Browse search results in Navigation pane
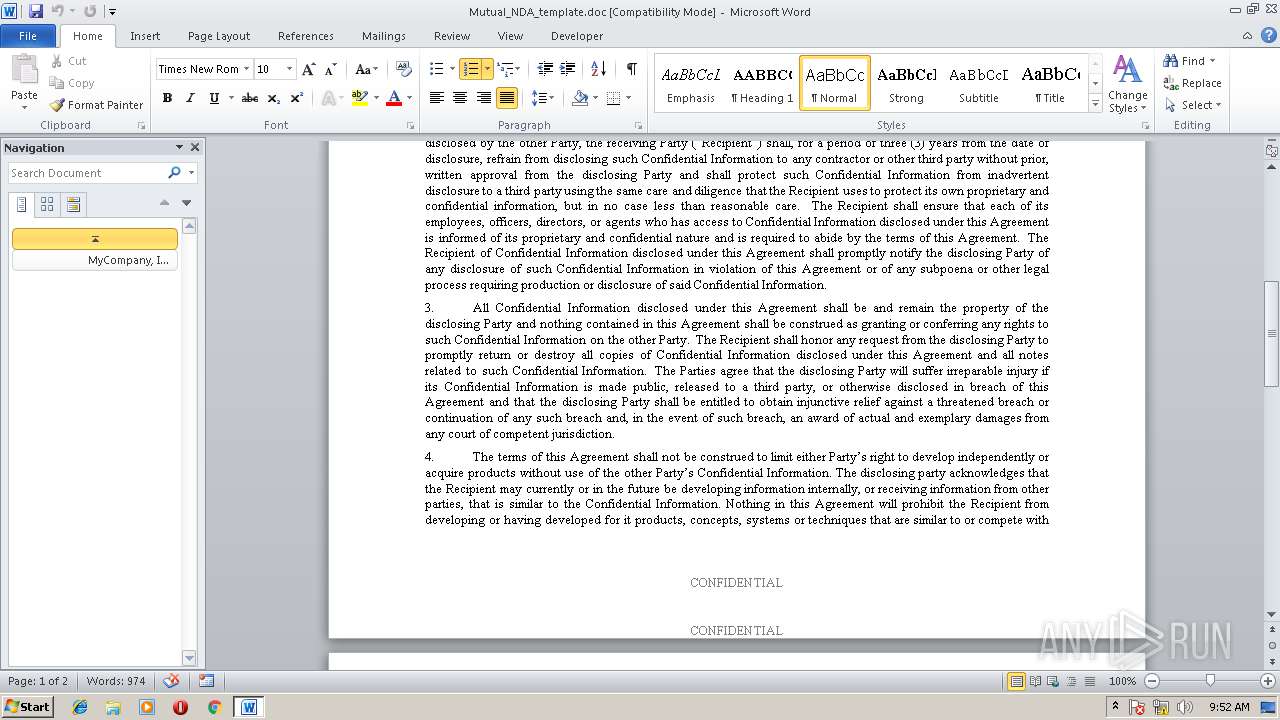1280x720 pixels. (73, 204)
